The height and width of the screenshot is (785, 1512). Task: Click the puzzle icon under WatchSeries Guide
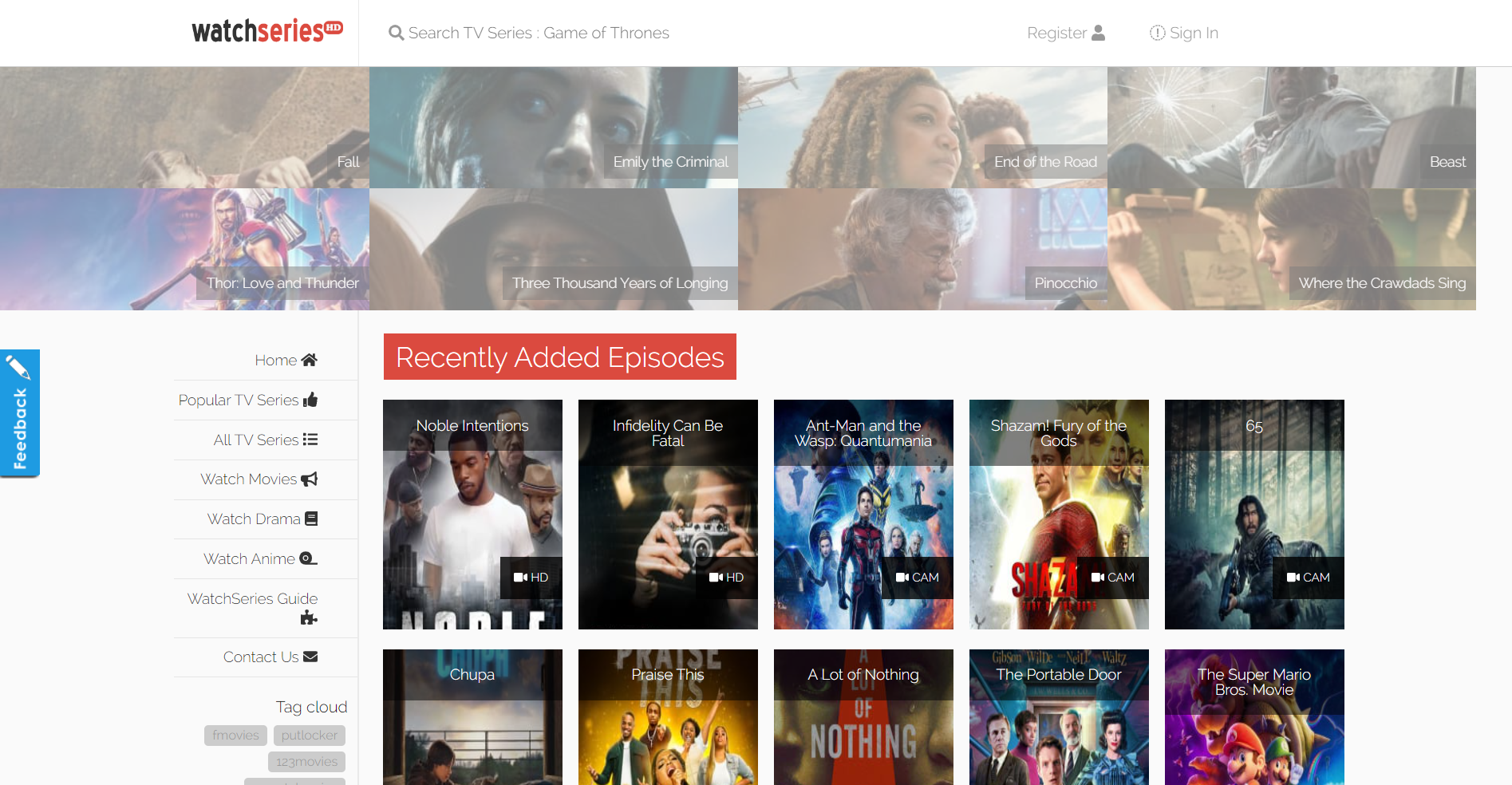(x=309, y=617)
